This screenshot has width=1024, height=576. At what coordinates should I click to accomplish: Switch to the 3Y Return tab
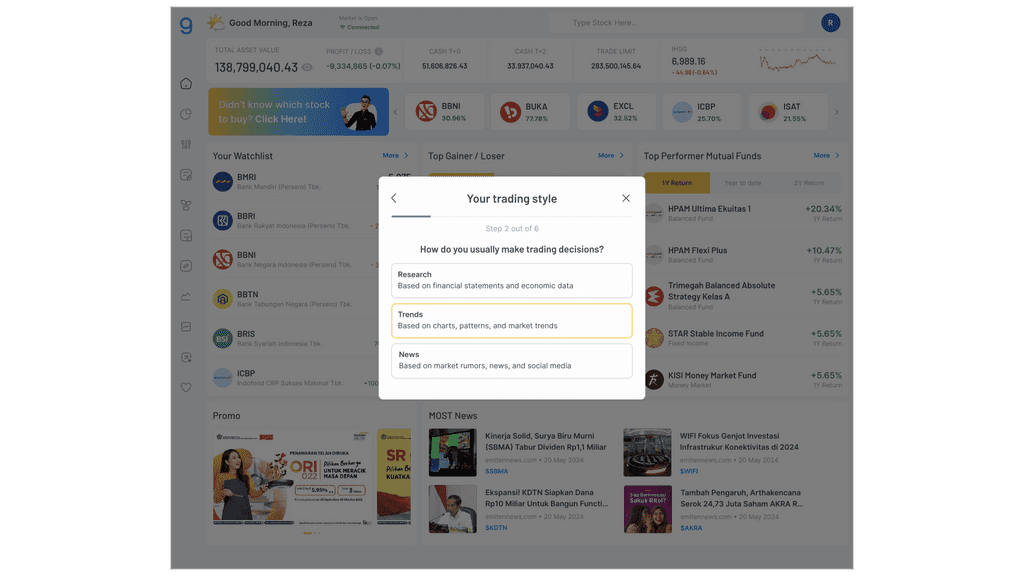coord(808,183)
